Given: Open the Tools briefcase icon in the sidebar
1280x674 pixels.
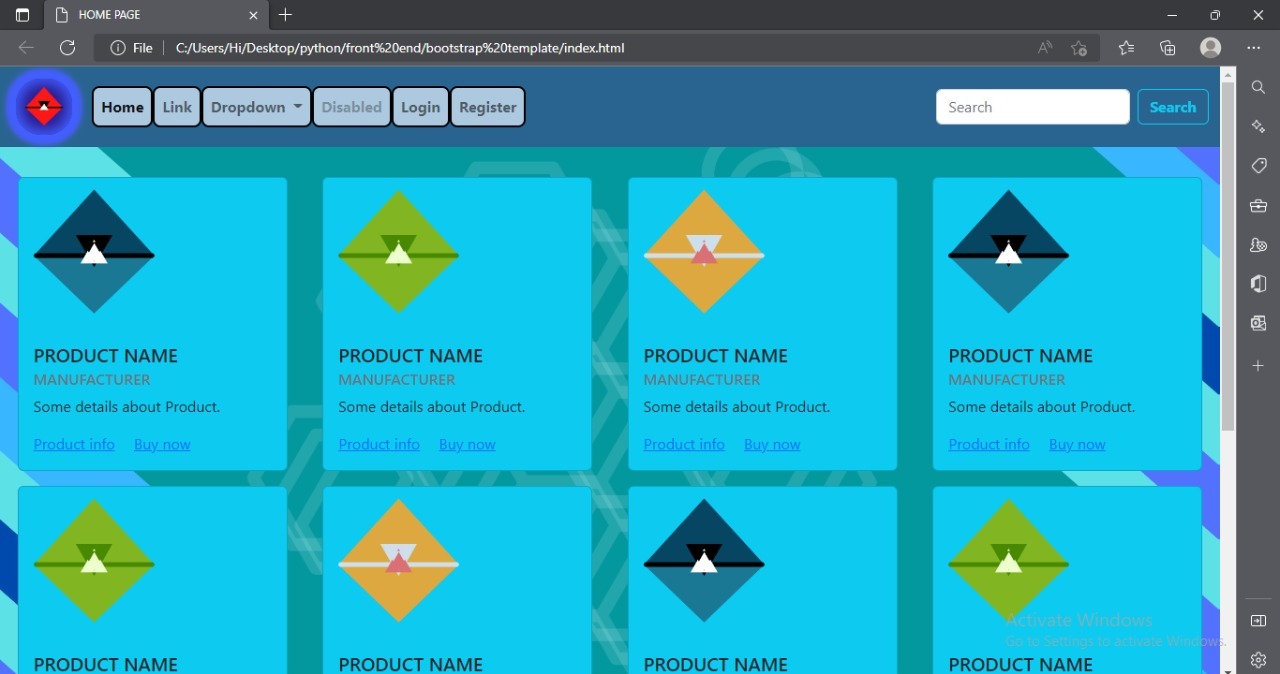Looking at the screenshot, I should click(1258, 206).
